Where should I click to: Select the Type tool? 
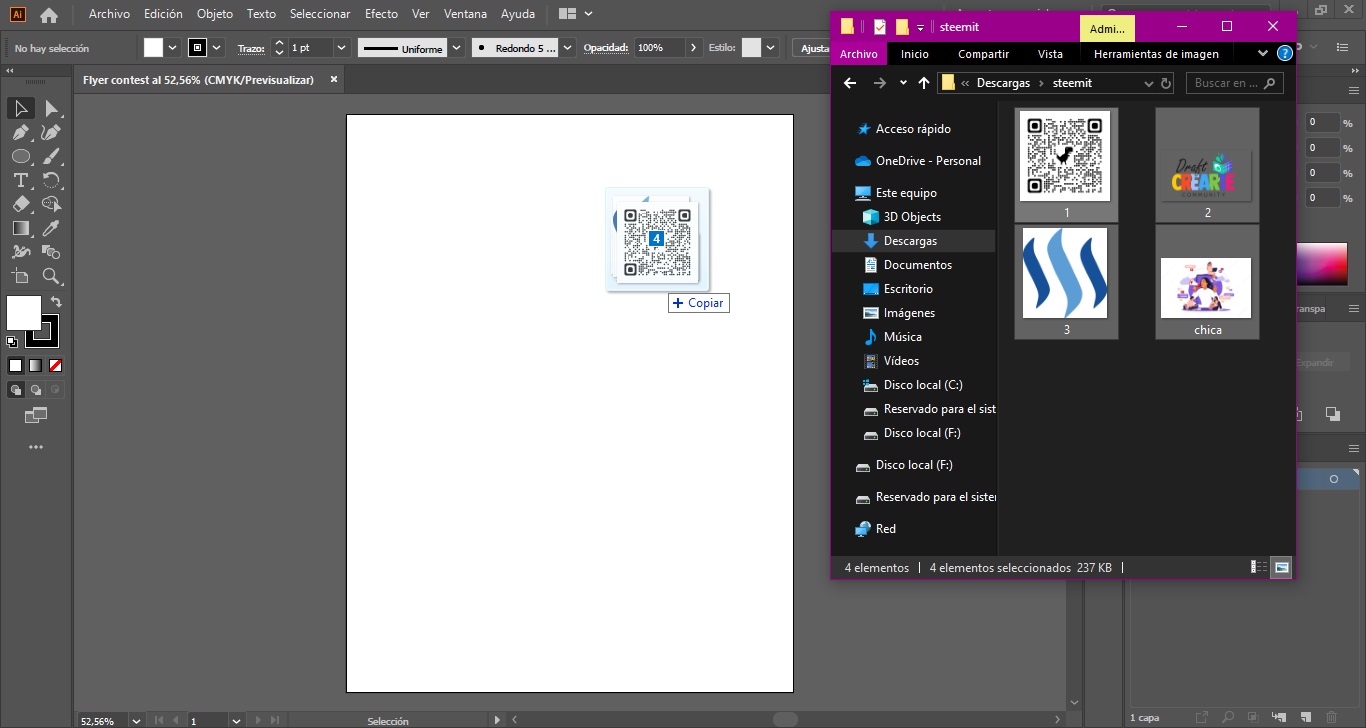pos(21,180)
